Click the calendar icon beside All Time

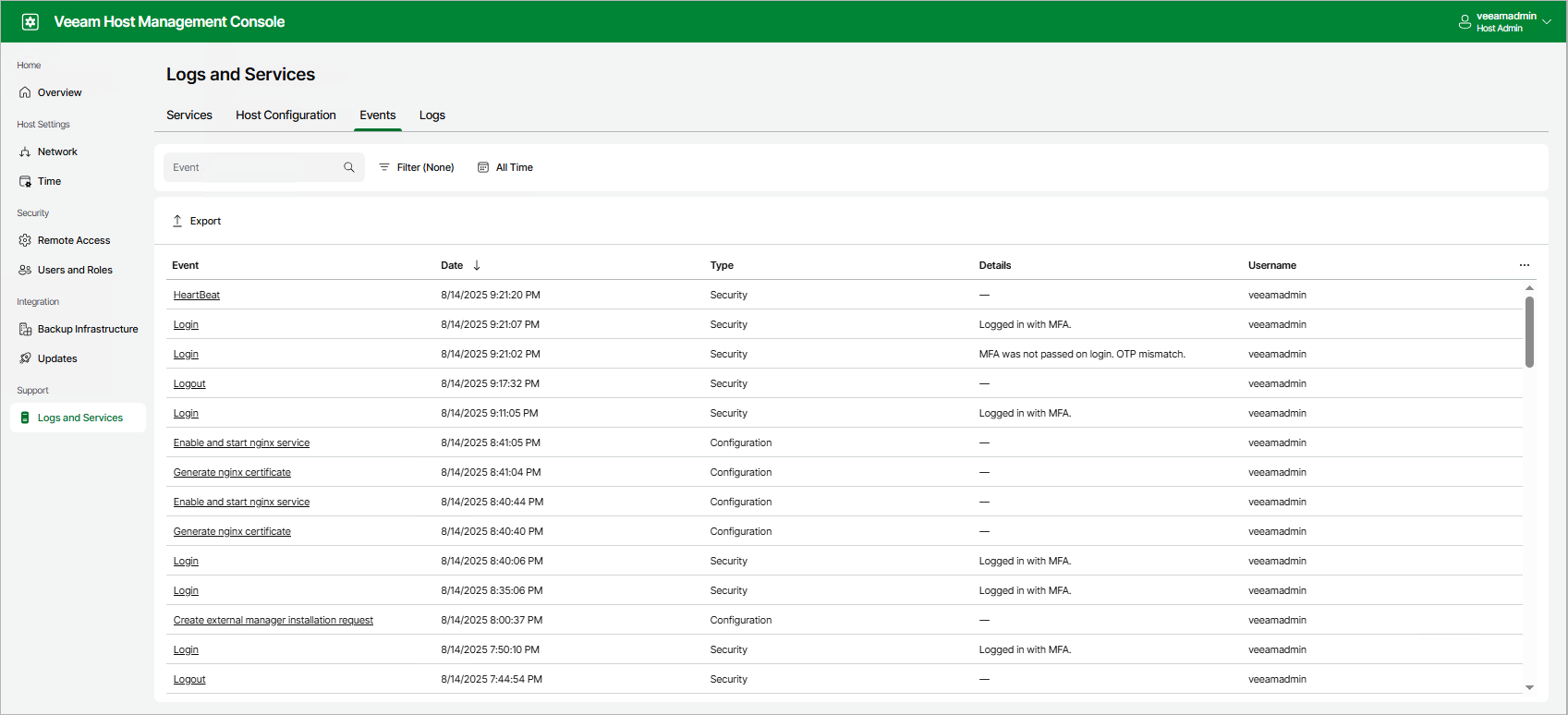tap(483, 167)
